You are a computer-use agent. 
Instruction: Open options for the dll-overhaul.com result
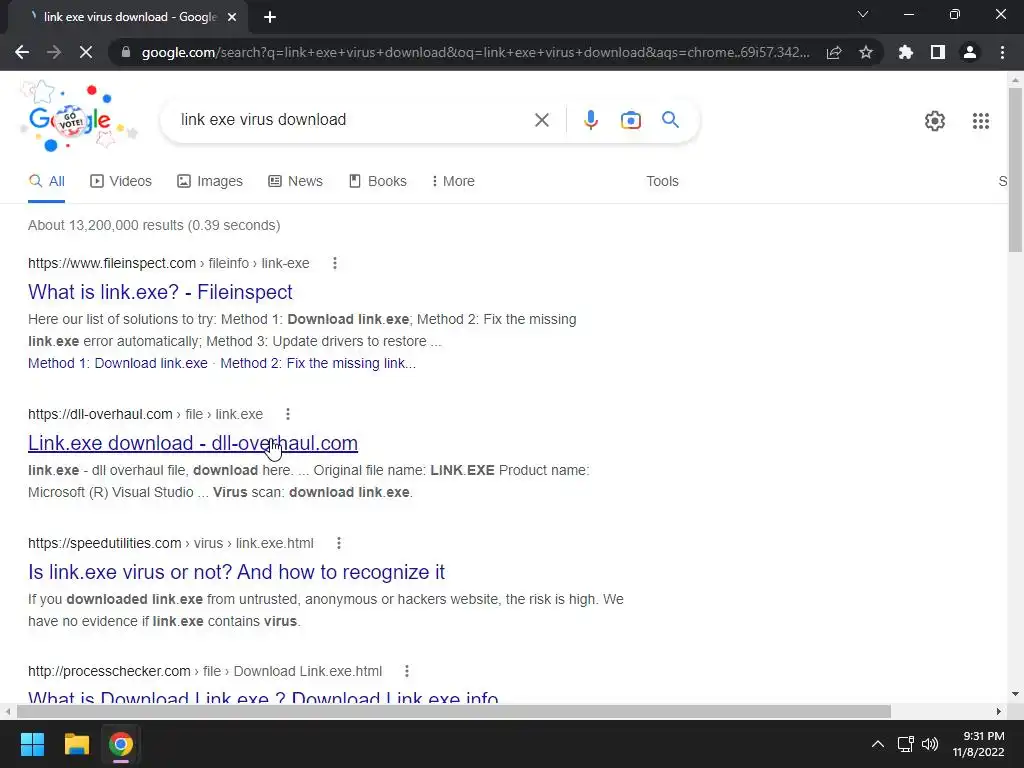[288, 414]
